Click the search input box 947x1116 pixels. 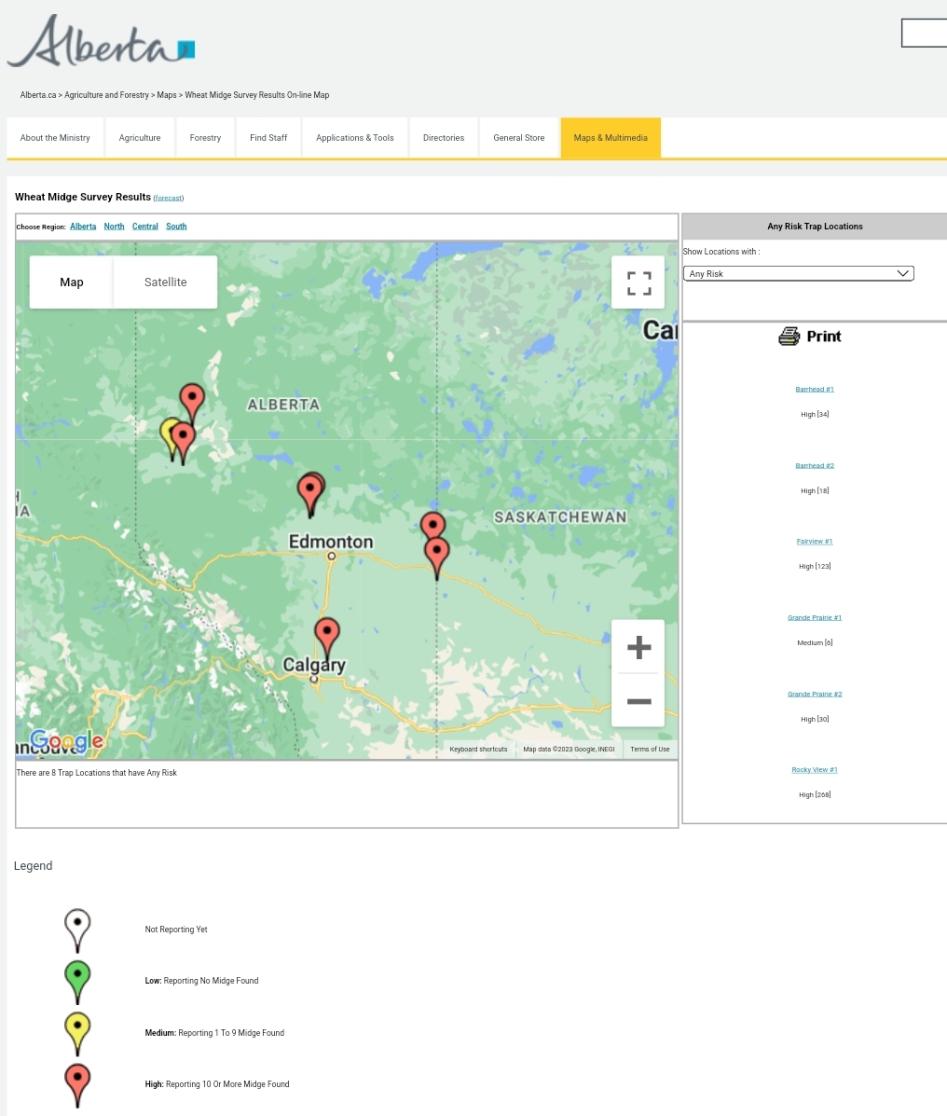point(925,33)
